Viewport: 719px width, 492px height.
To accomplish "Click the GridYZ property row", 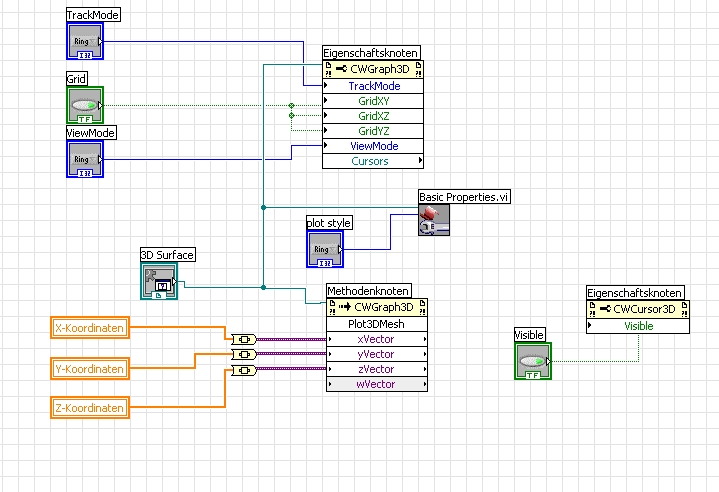I will (373, 131).
